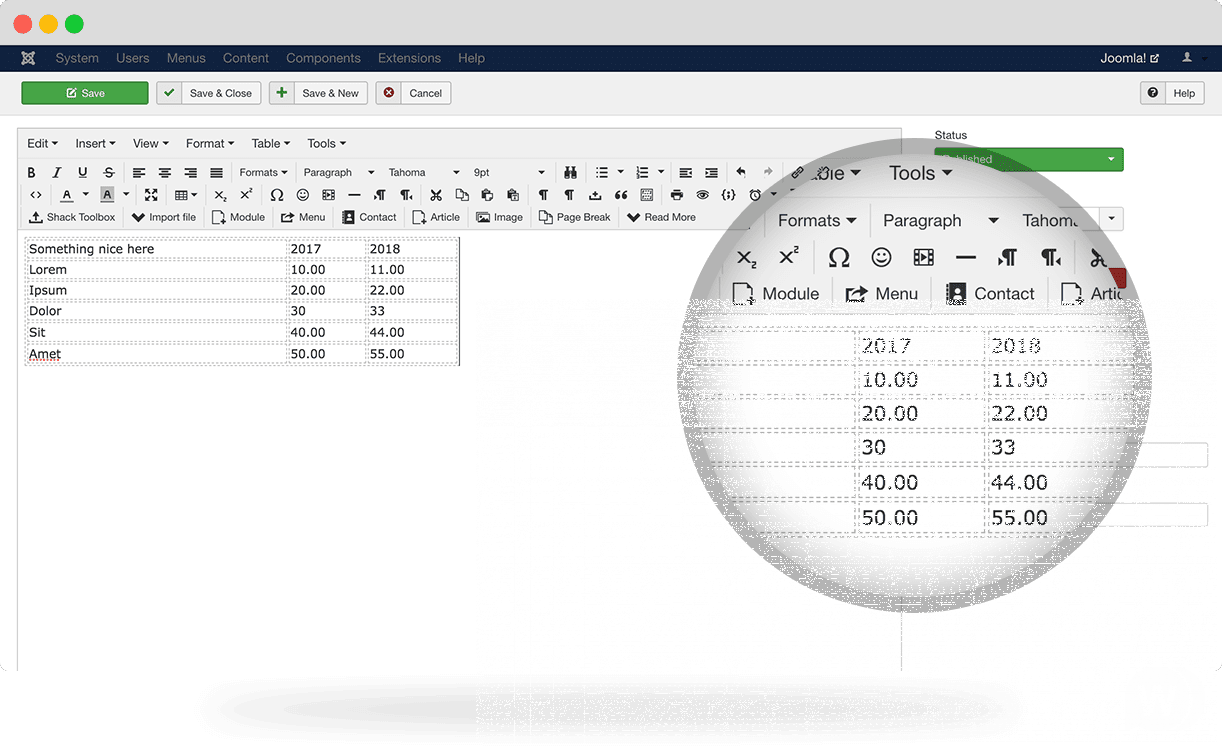Expand the Tahoma font family dropdown
Viewport: 1222px width, 748px height.
(x=424, y=173)
